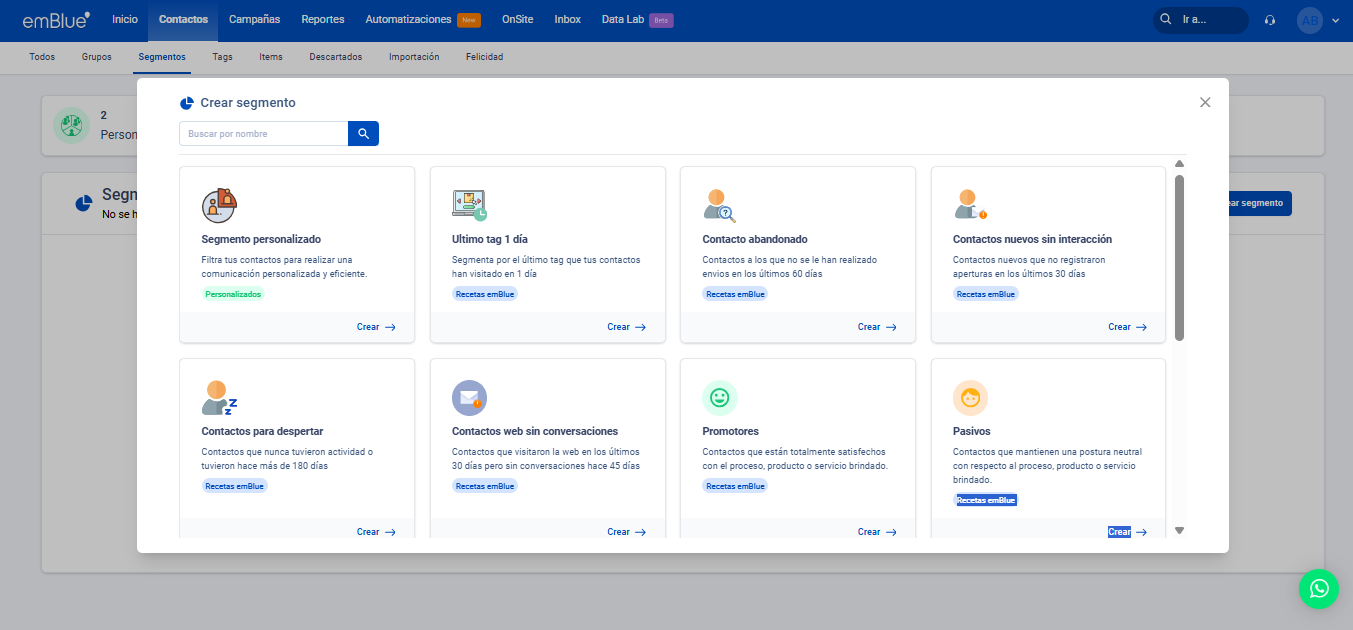Click the Contacto abandonado icon
The height and width of the screenshot is (630, 1353).
[719, 205]
